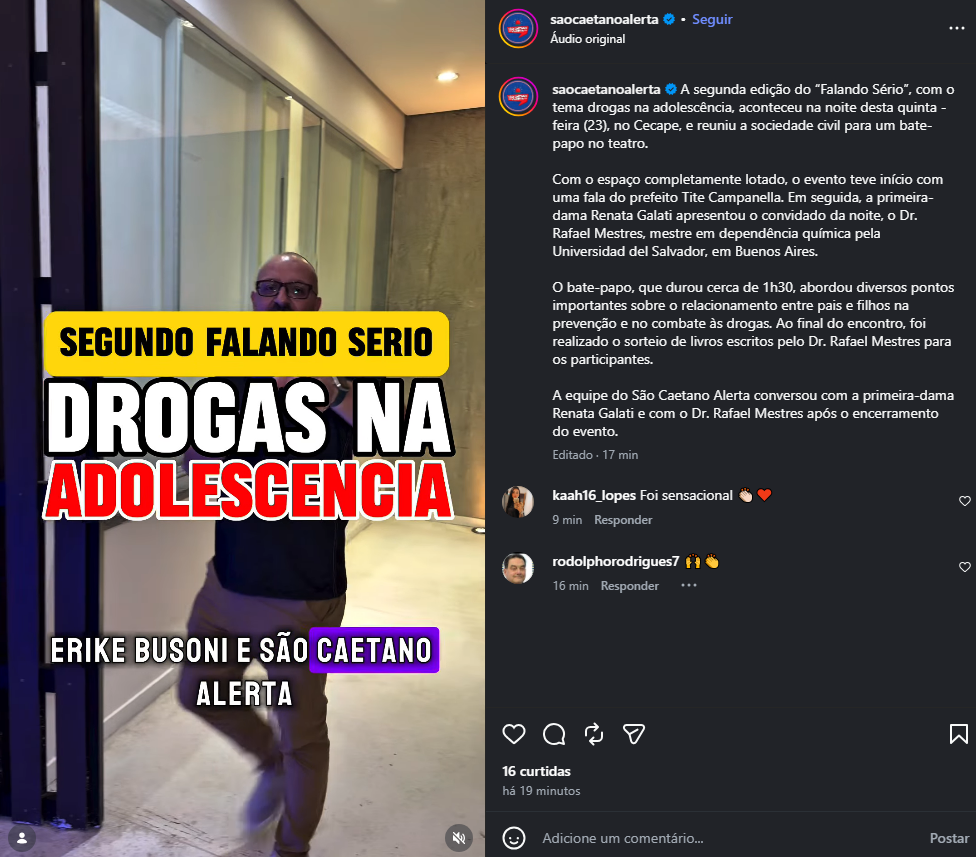Repost using the arrows icon
This screenshot has height=857, width=976.
pos(594,734)
